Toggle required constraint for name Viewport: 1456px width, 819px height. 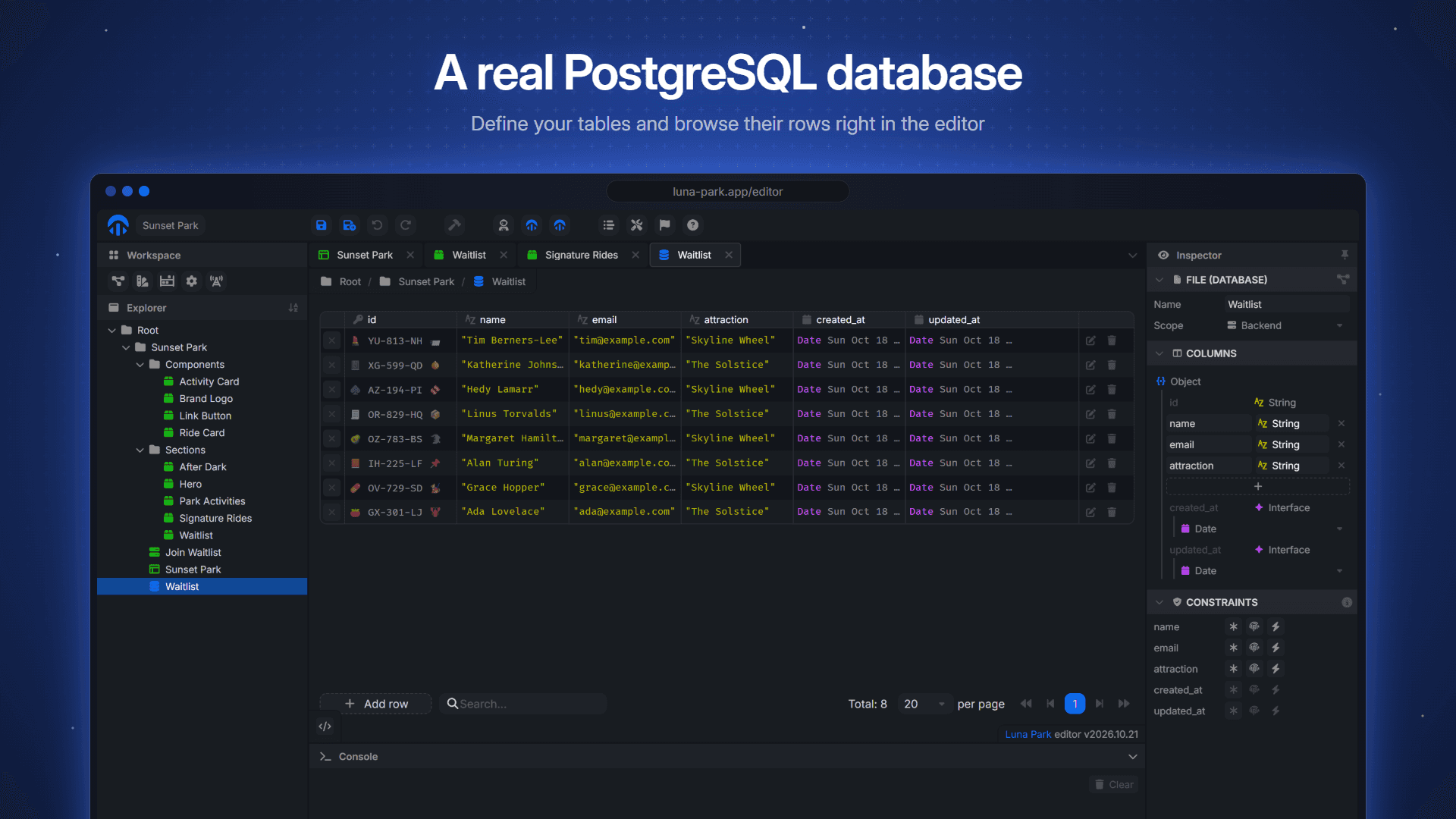[x=1233, y=626]
